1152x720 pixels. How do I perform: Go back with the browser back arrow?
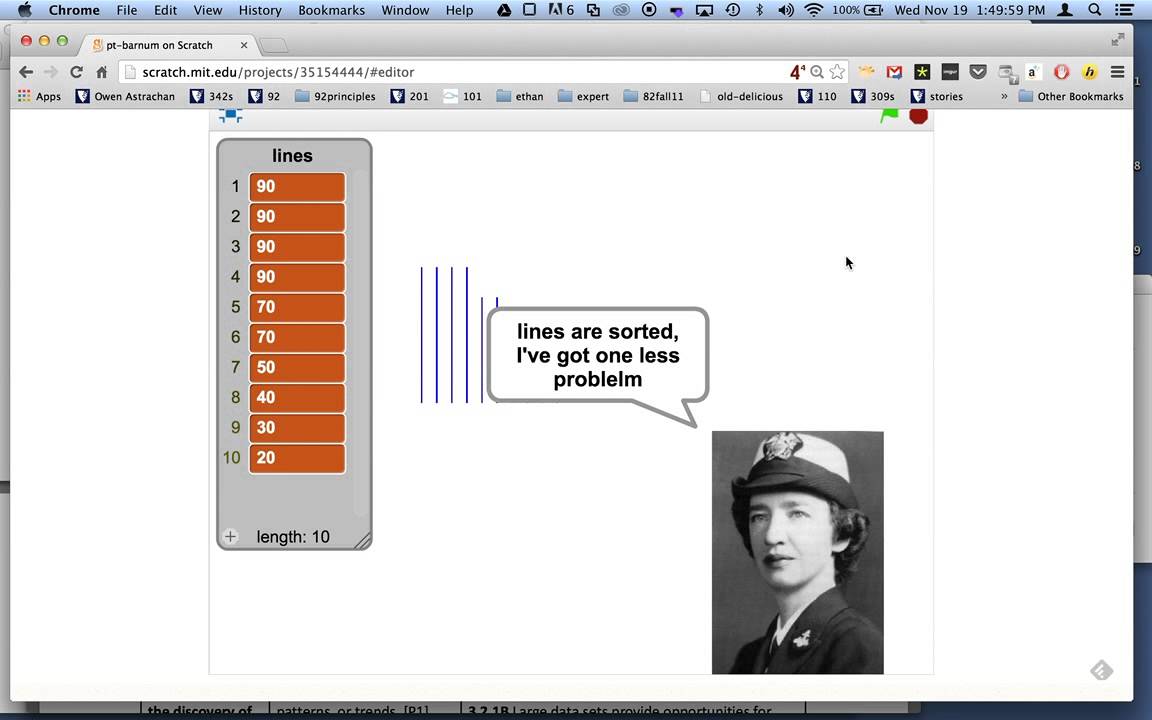(26, 72)
